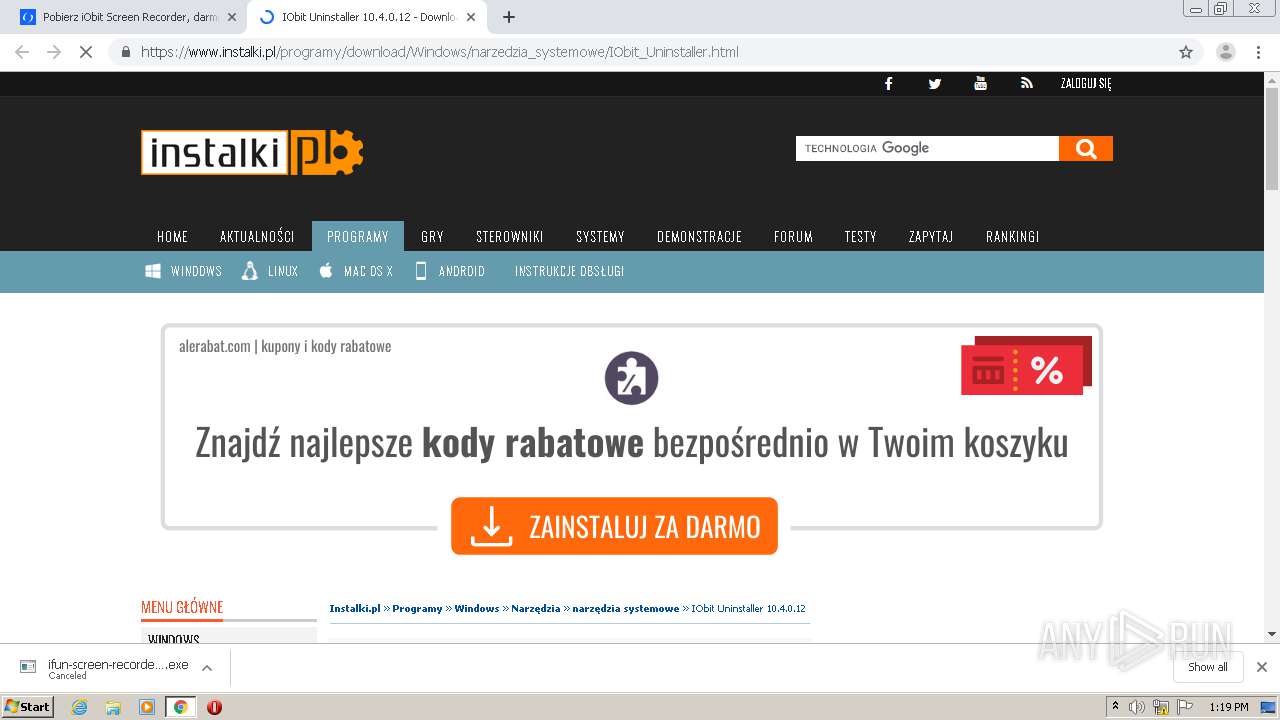Click the Windows Start button
This screenshot has height=720, width=1280.
(x=28, y=707)
